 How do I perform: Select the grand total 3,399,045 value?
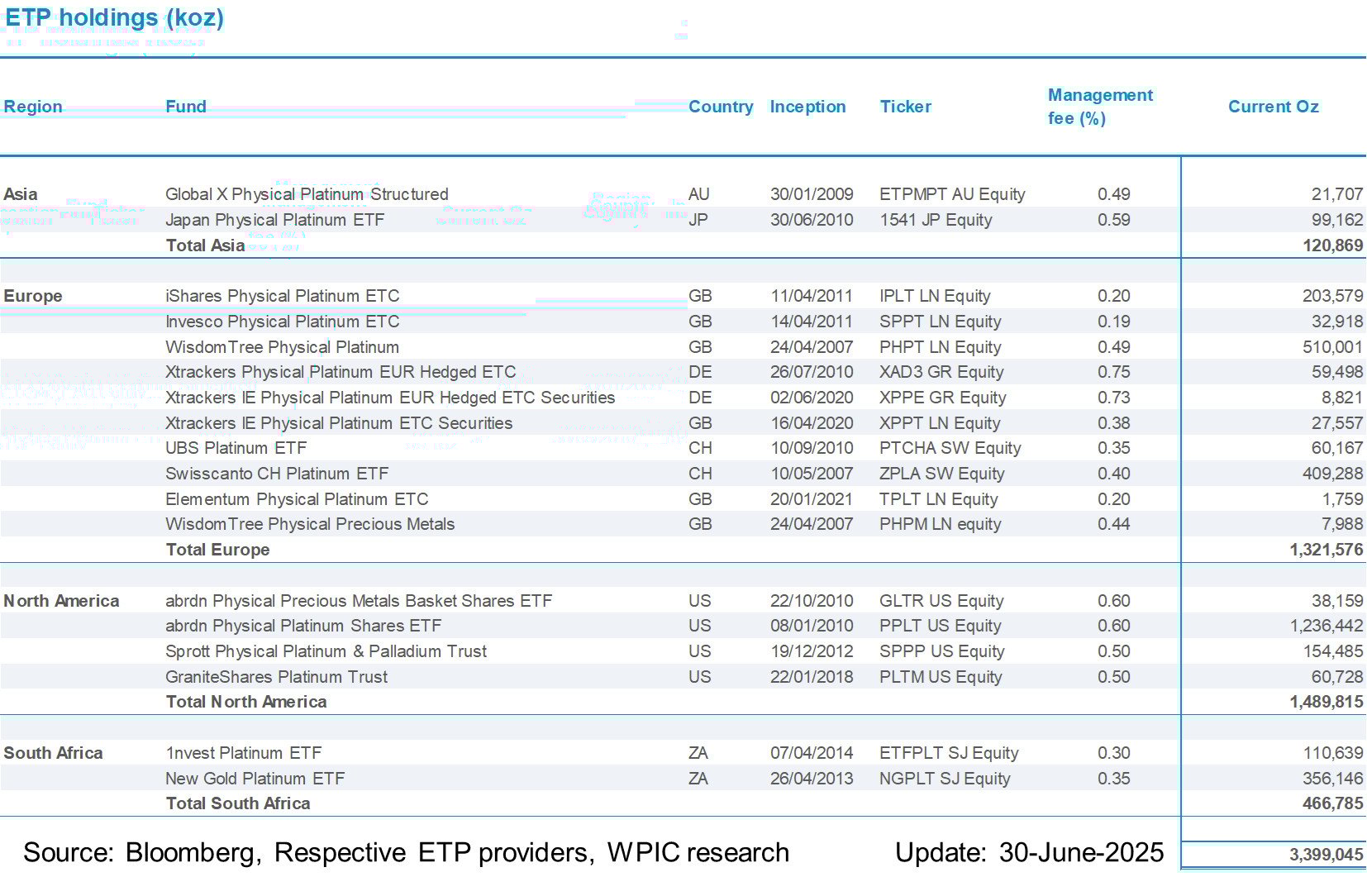(1327, 855)
